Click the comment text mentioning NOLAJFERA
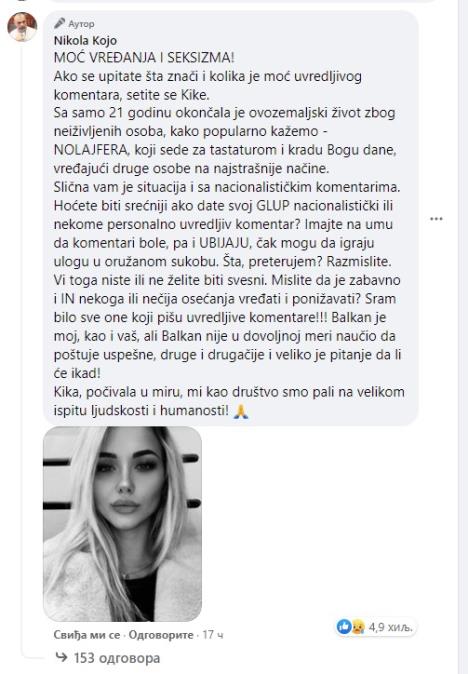The width and height of the screenshot is (468, 674). (225, 150)
